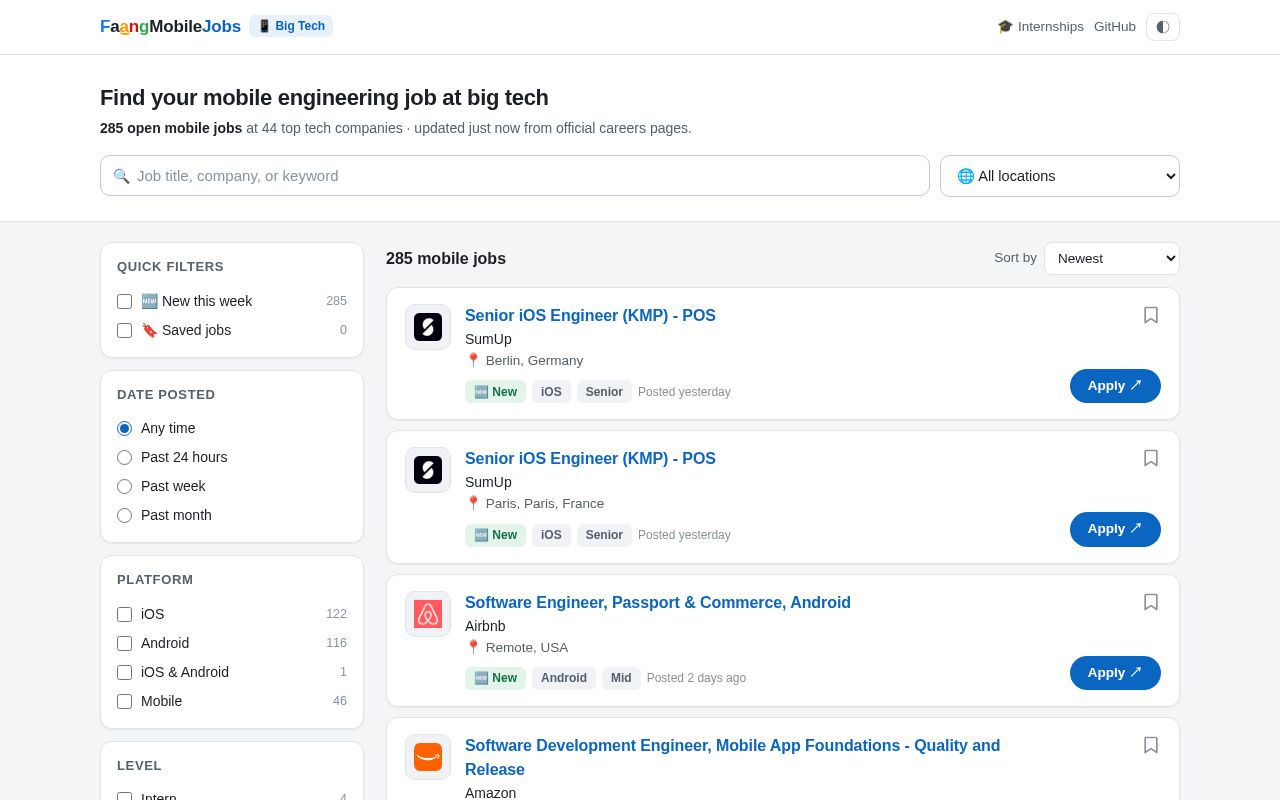Click the Big Tech badge
The image size is (1280, 800).
[291, 26]
